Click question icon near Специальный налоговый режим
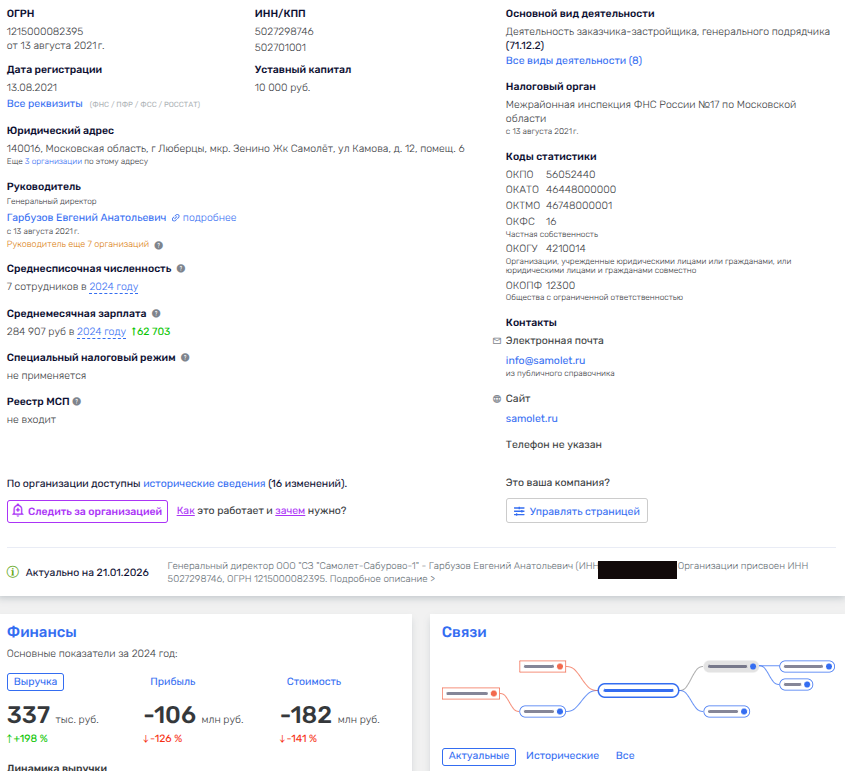 click(186, 357)
